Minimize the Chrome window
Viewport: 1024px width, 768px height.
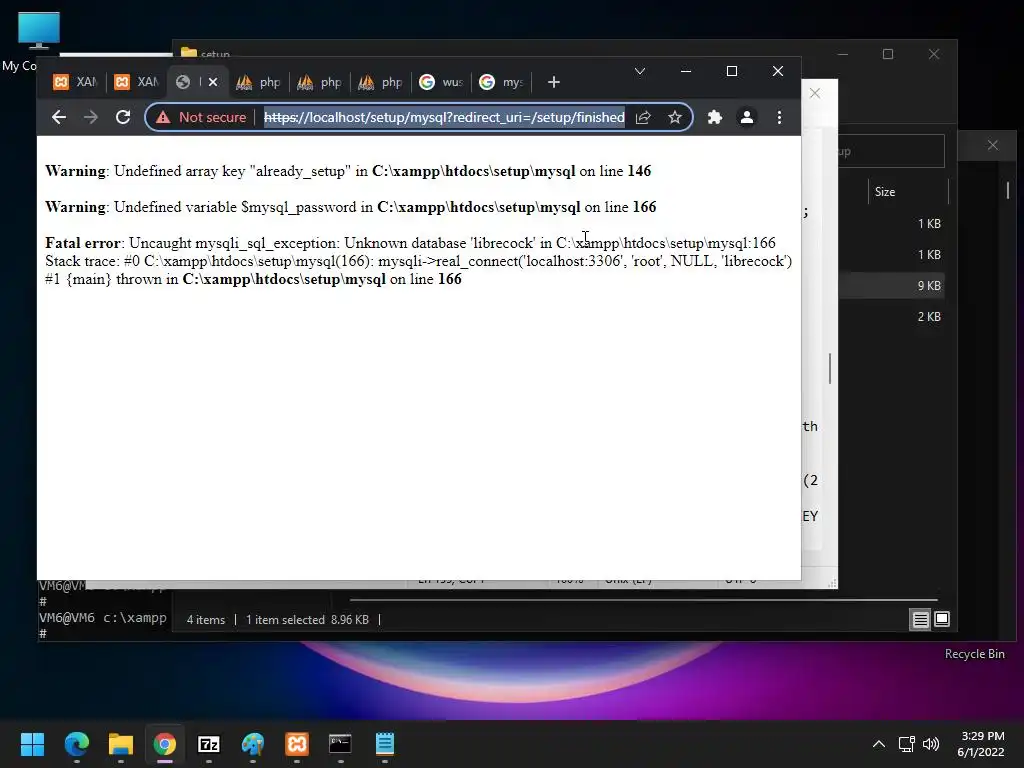(686, 71)
